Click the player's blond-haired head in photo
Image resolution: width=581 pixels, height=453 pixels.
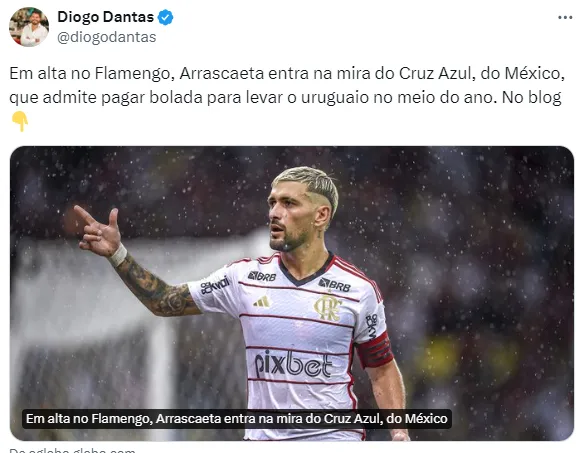(303, 208)
